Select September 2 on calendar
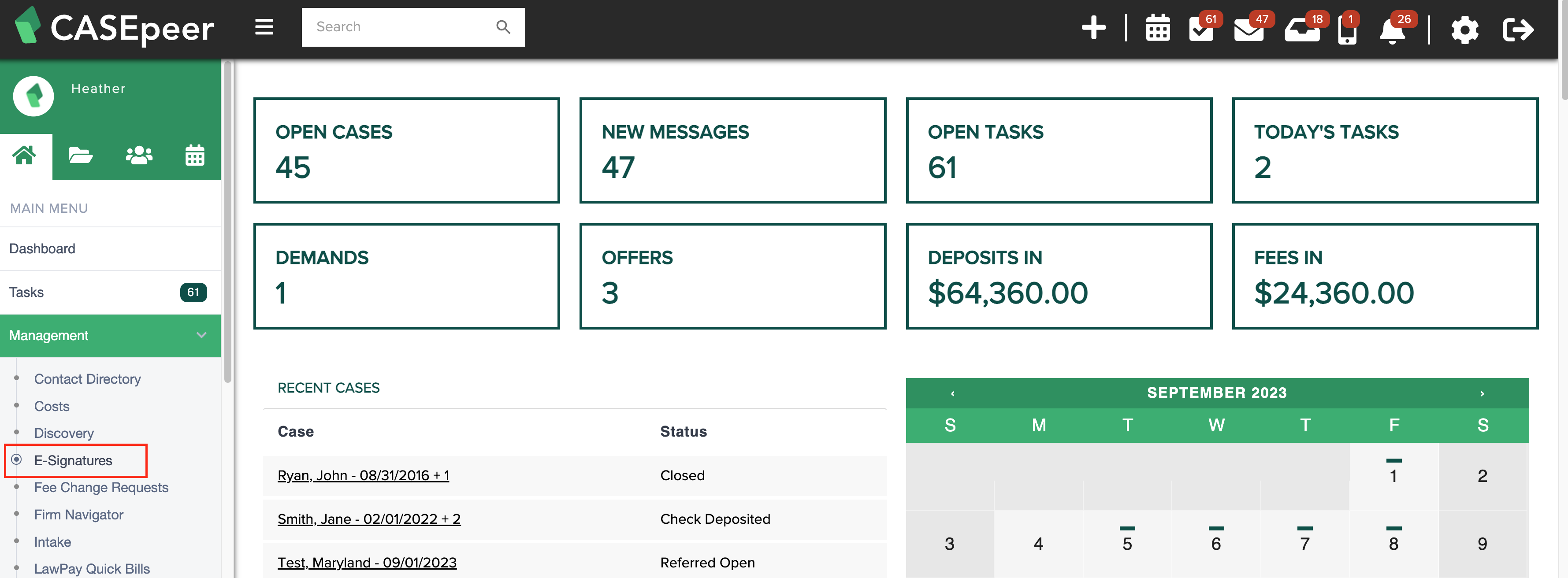The width and height of the screenshot is (1568, 578). pyautogui.click(x=1483, y=476)
